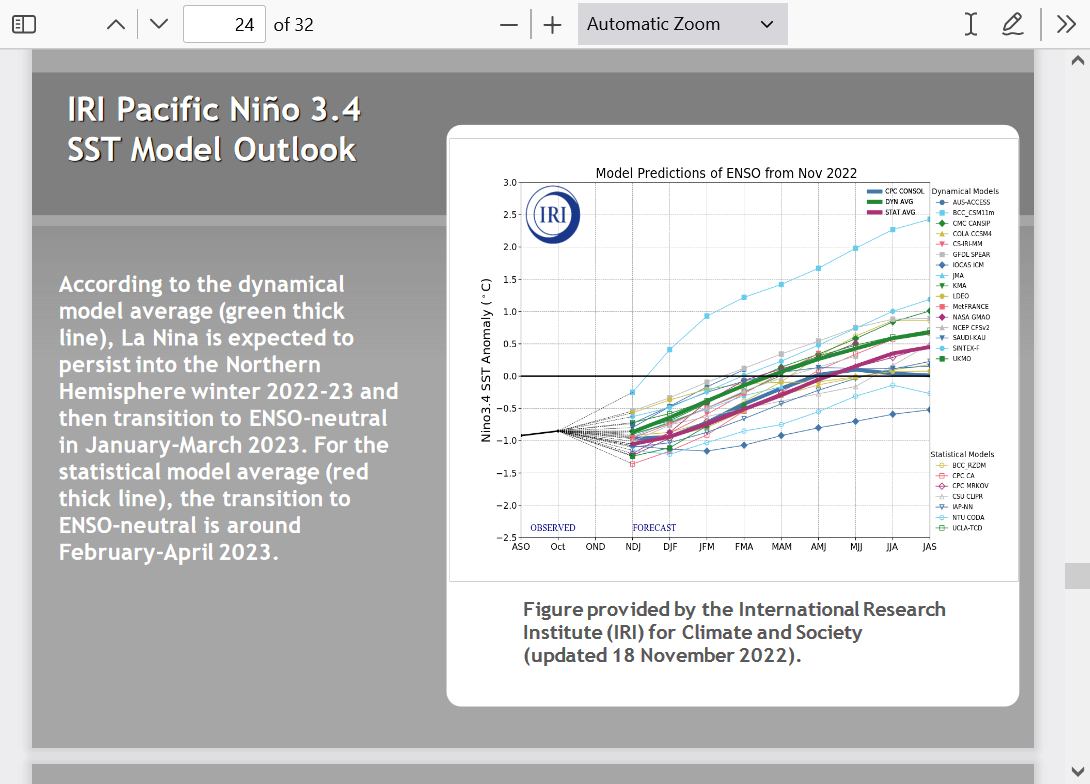Click the vertical scrollbar thumb

click(x=1077, y=575)
